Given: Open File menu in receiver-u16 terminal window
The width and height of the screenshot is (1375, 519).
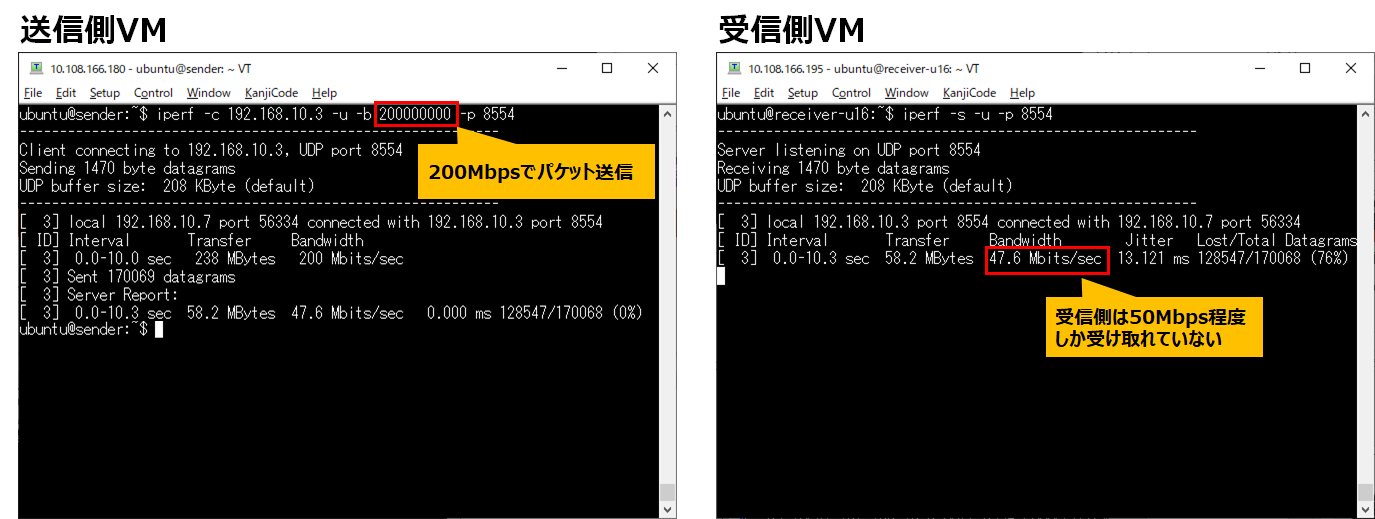Looking at the screenshot, I should (730, 93).
